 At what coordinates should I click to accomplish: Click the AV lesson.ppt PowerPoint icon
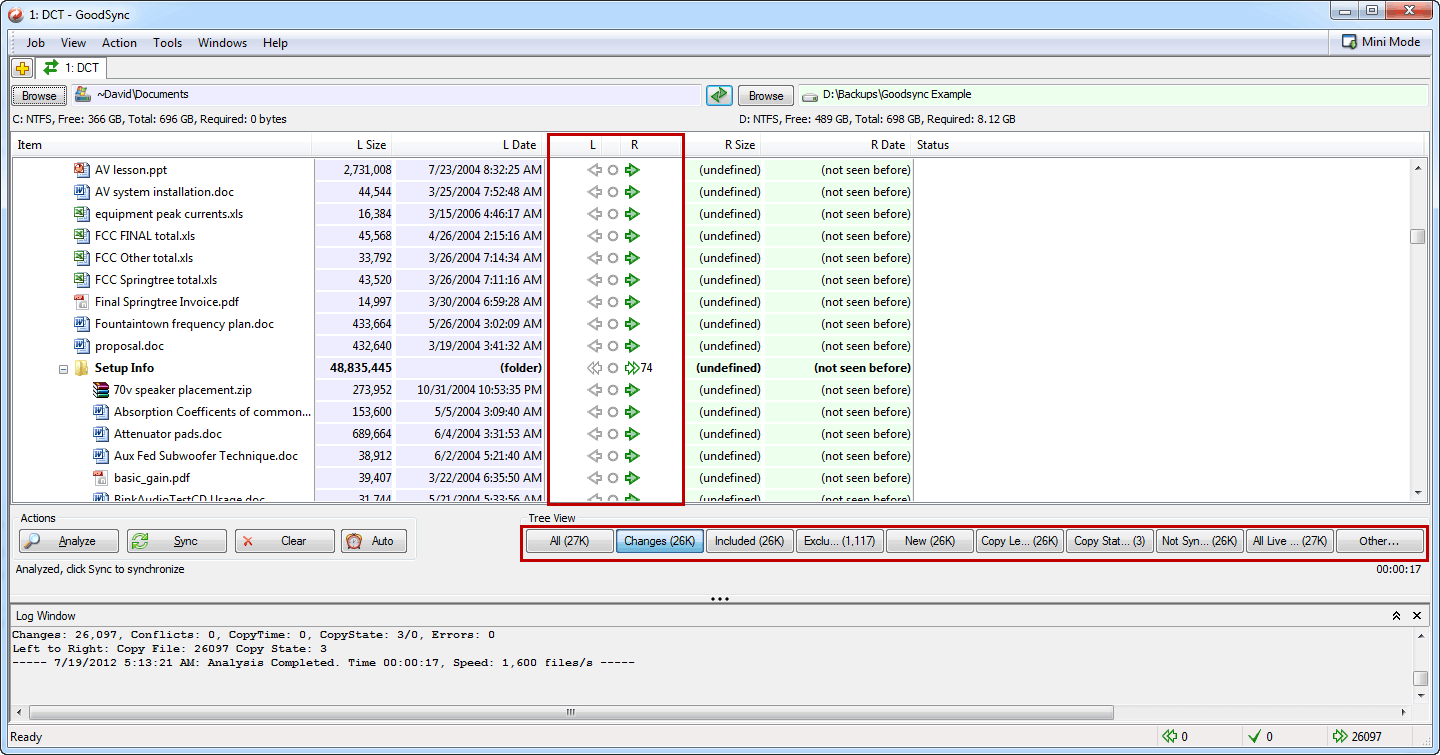pyautogui.click(x=82, y=170)
